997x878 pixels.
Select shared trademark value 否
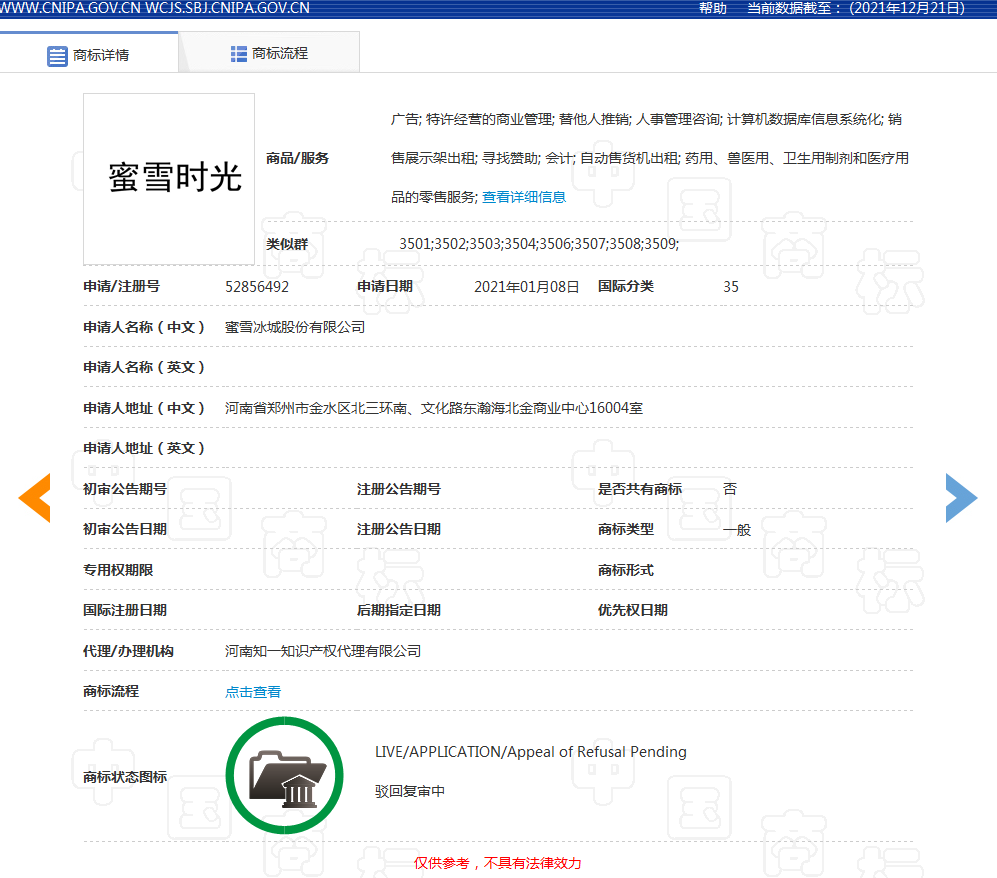[730, 489]
